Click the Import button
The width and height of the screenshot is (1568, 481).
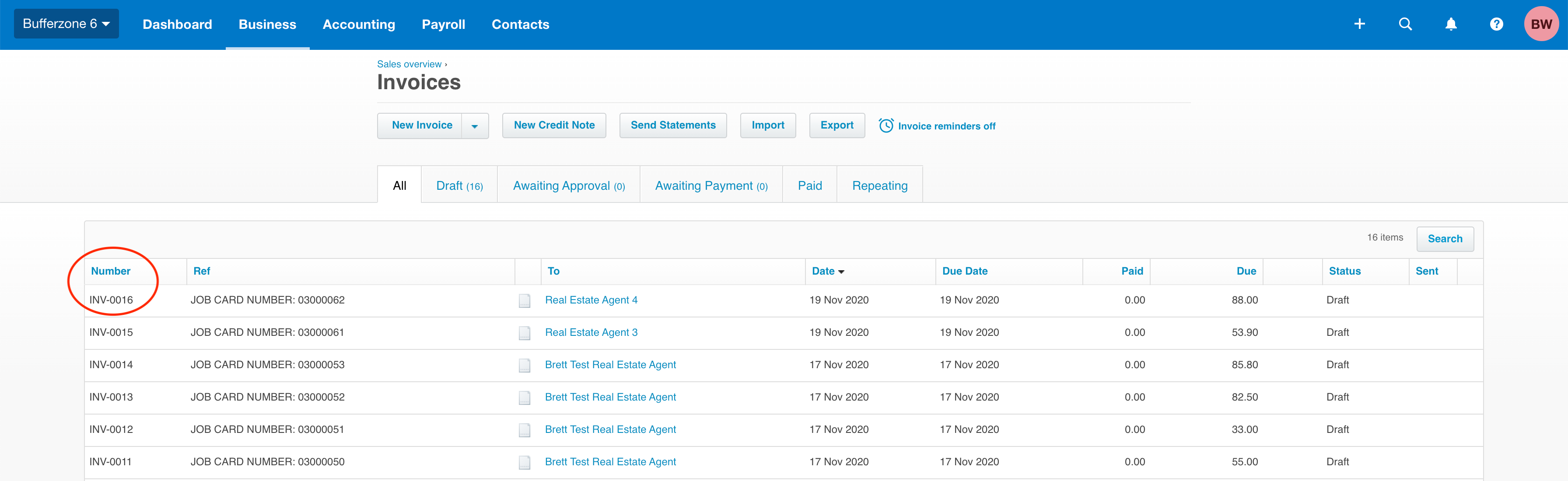[767, 125]
